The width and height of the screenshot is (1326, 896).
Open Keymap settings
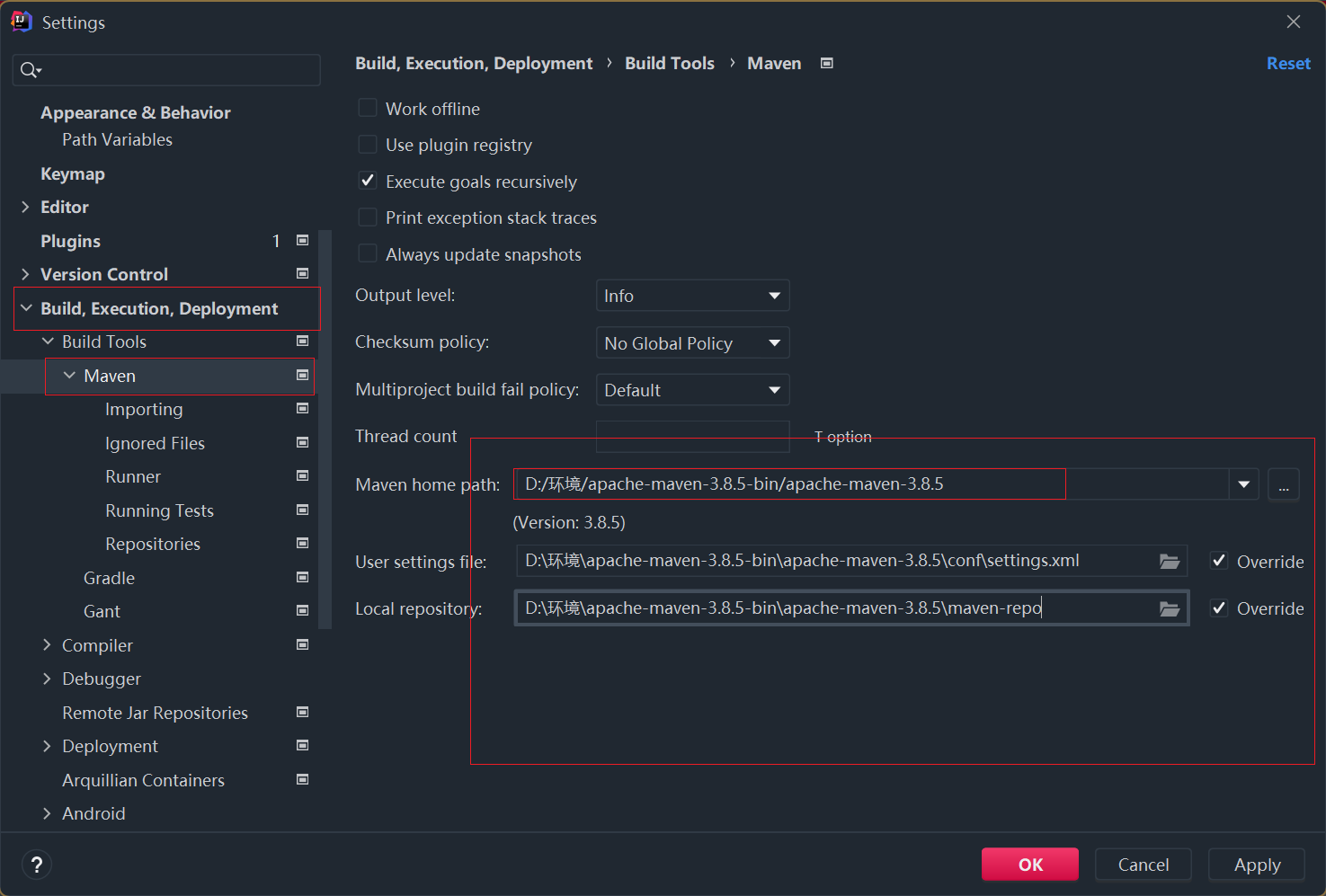click(73, 173)
